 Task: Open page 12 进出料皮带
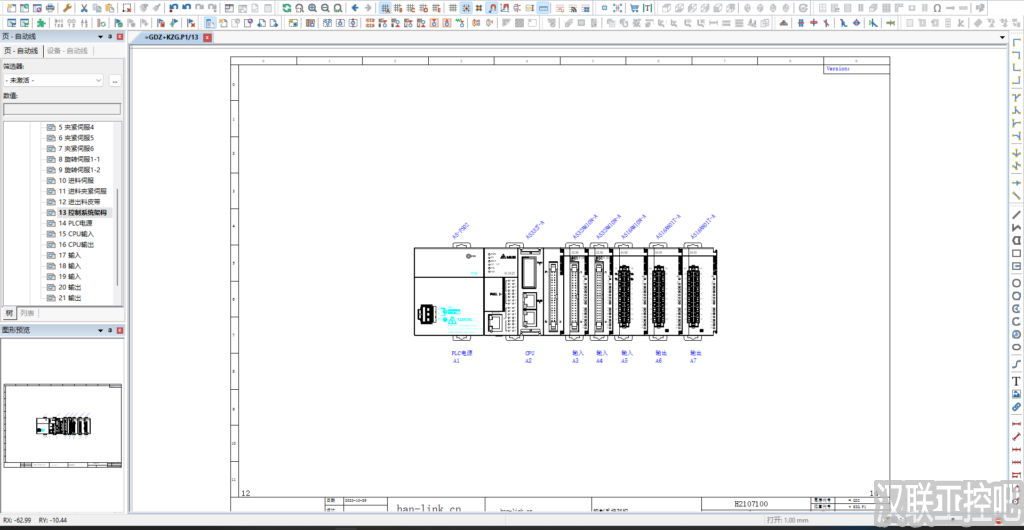(x=79, y=202)
